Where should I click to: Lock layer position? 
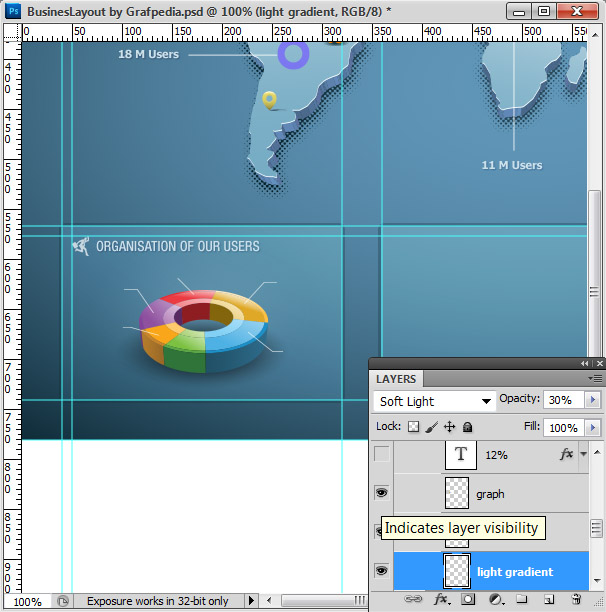[450, 427]
